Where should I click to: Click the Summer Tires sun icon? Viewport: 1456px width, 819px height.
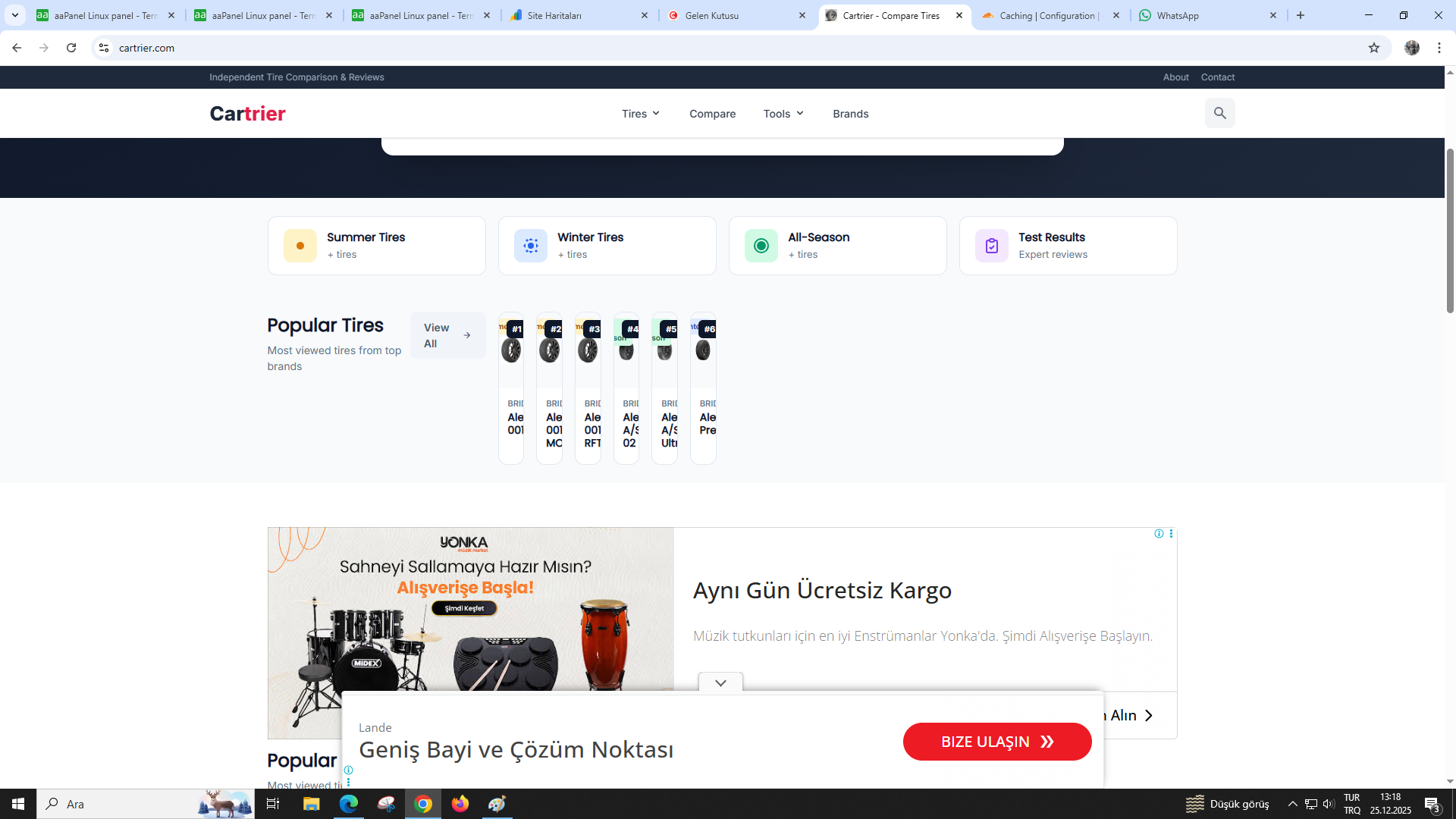point(300,246)
